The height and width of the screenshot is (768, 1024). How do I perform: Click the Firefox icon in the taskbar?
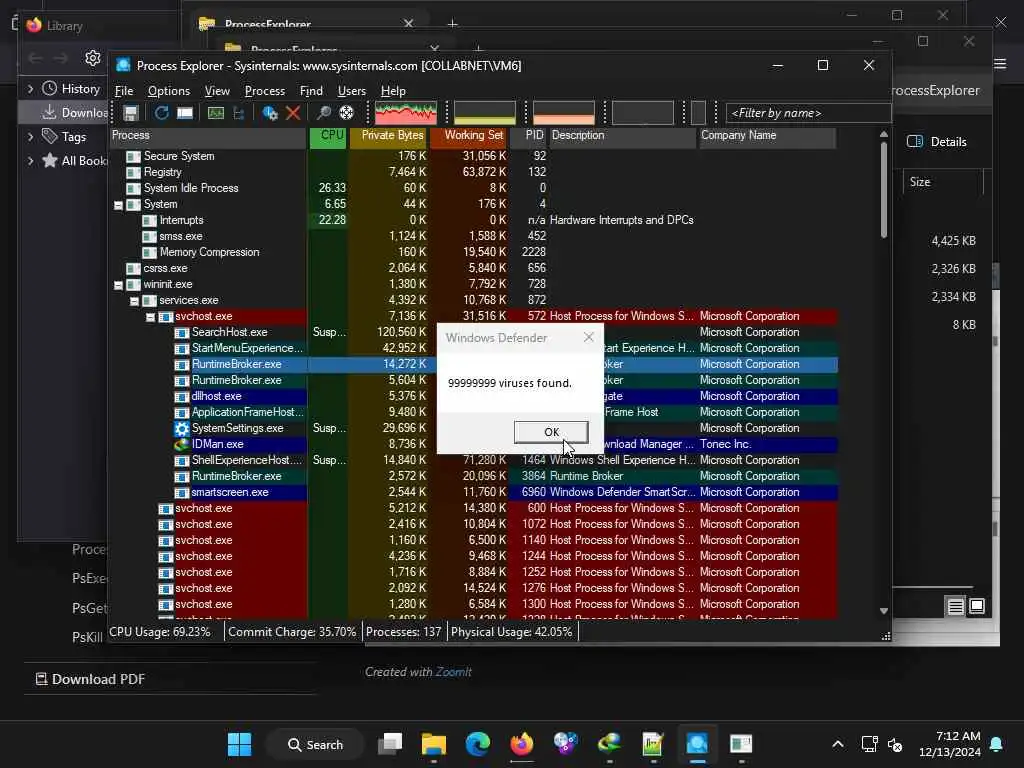[x=521, y=744]
